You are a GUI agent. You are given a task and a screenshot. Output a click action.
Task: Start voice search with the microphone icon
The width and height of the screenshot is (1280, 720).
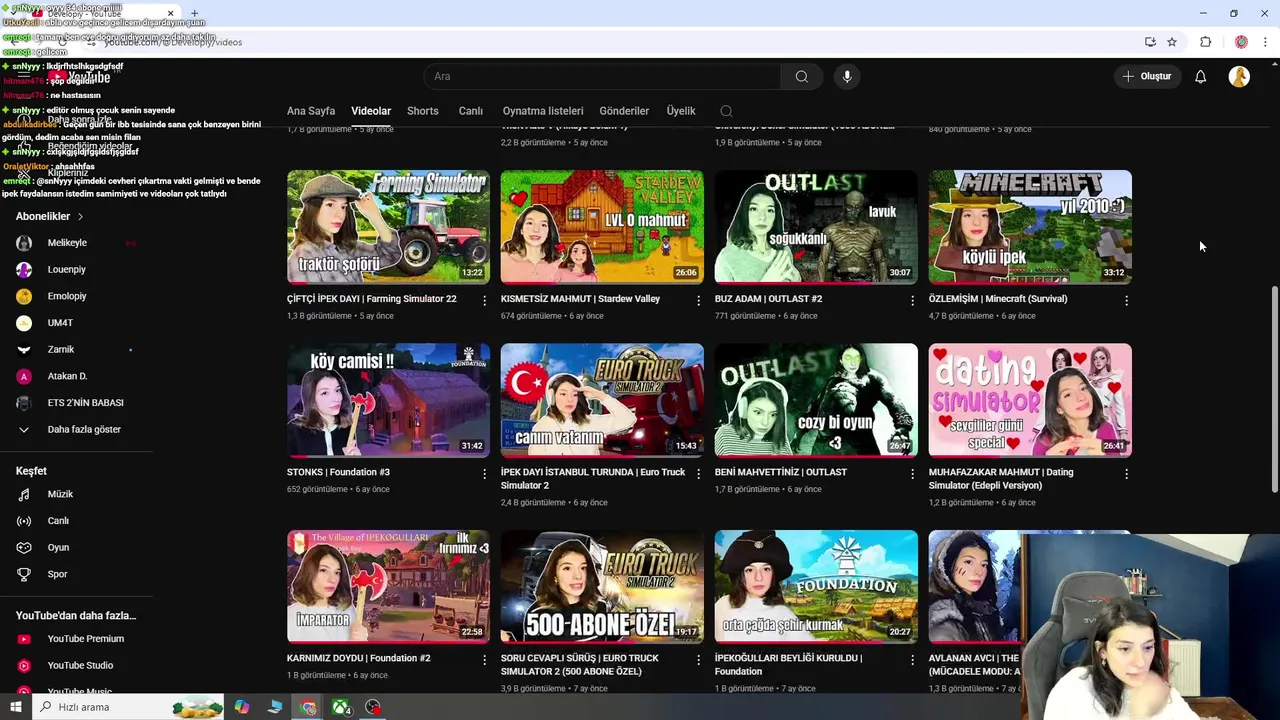[847, 77]
